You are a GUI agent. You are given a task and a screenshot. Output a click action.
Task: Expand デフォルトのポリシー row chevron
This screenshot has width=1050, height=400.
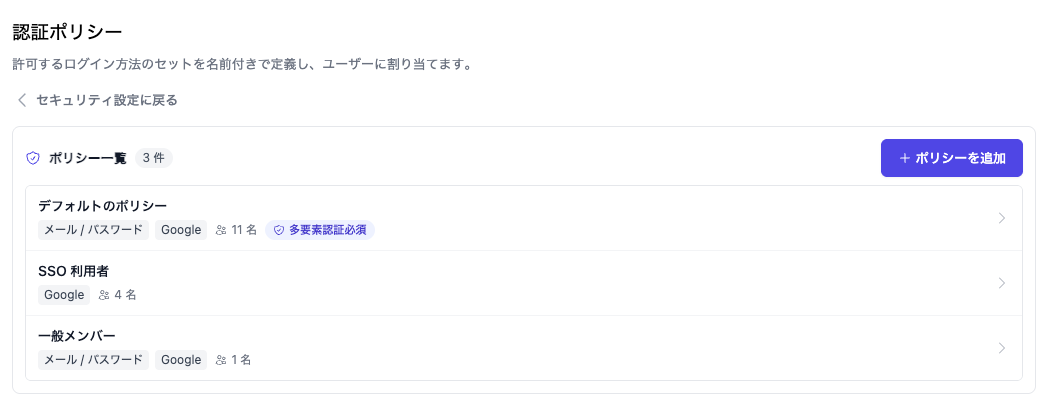click(1002, 218)
